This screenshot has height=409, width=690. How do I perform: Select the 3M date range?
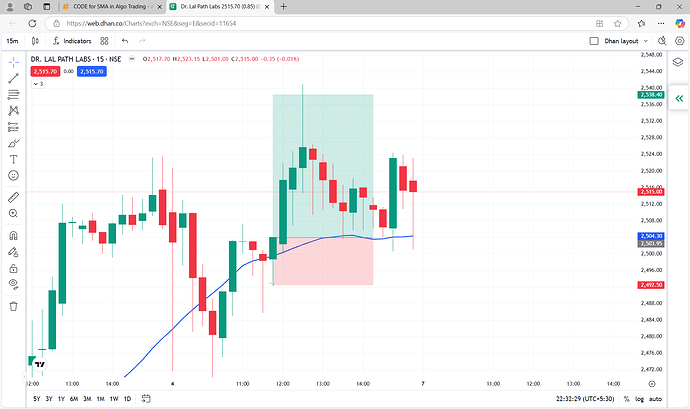click(x=87, y=399)
